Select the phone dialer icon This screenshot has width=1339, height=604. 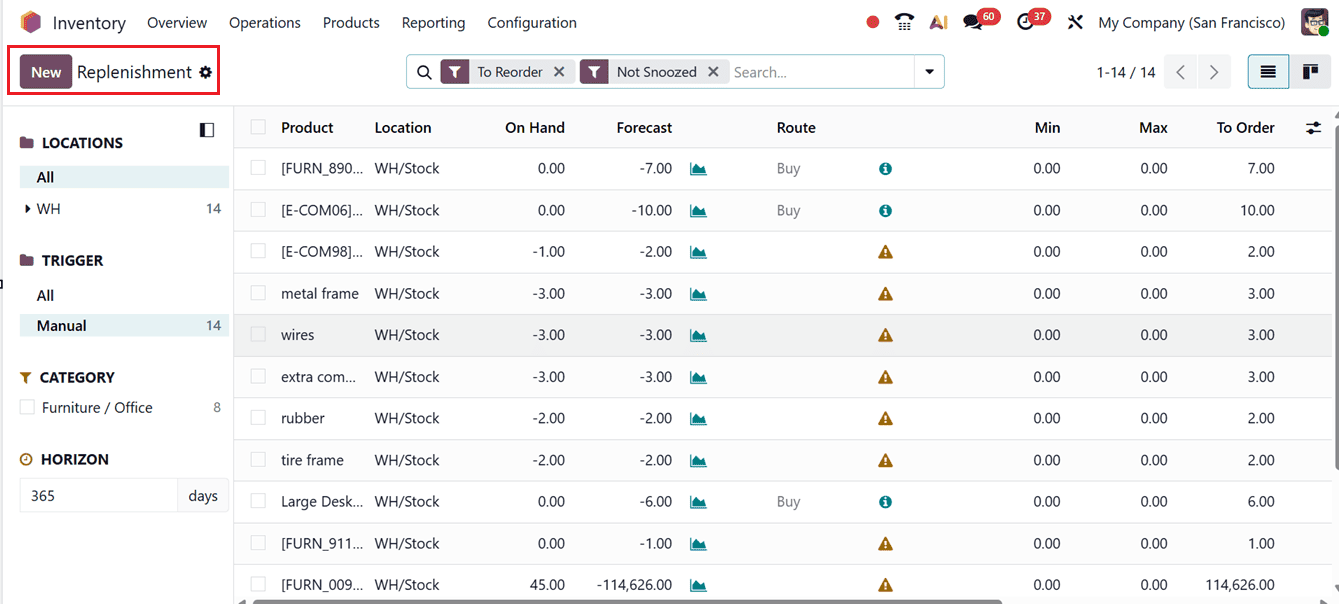(x=904, y=21)
